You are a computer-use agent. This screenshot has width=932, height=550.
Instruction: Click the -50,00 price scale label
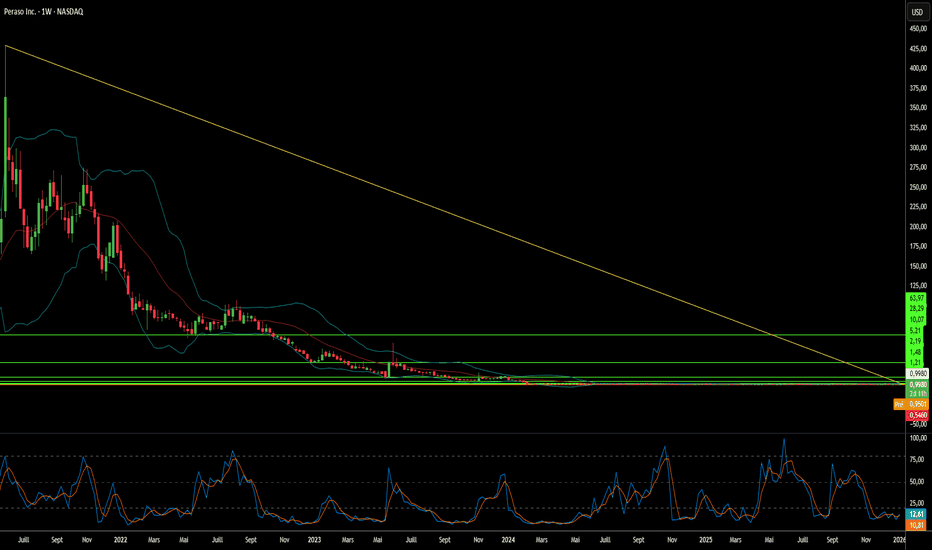tap(918, 424)
